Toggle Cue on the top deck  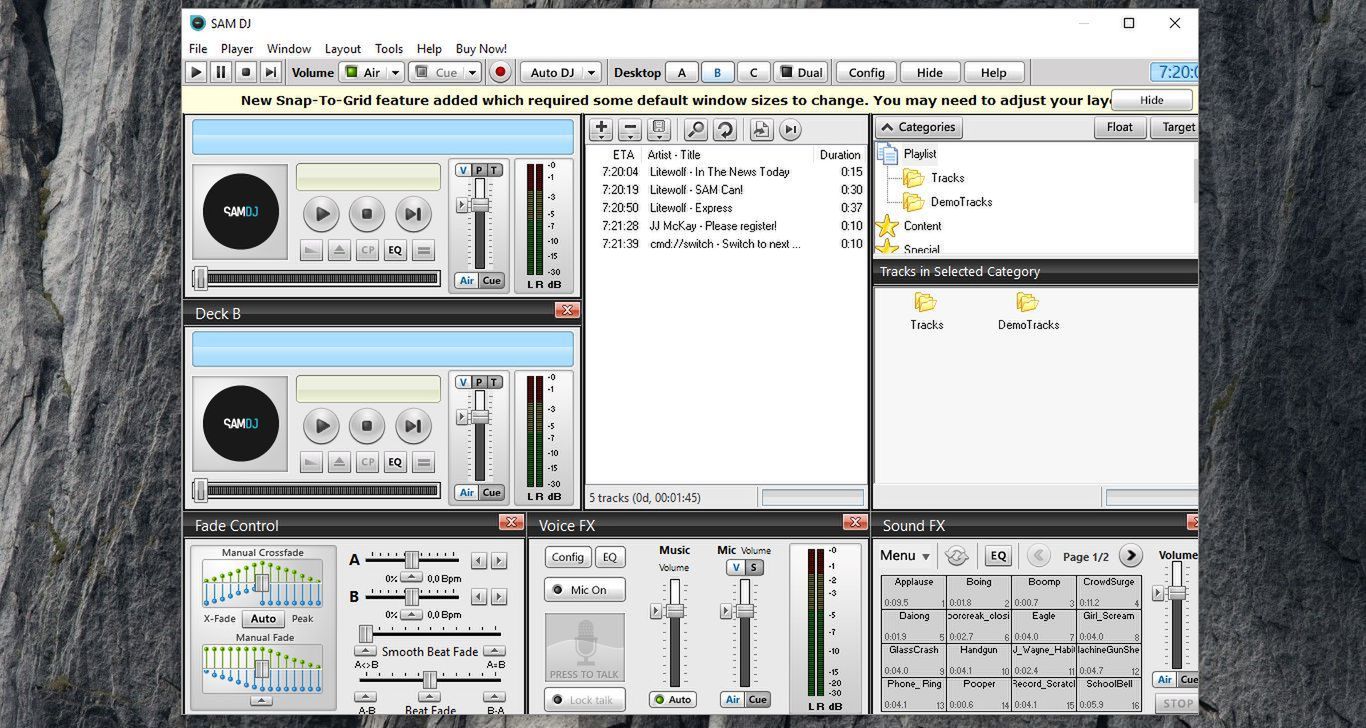coord(491,281)
